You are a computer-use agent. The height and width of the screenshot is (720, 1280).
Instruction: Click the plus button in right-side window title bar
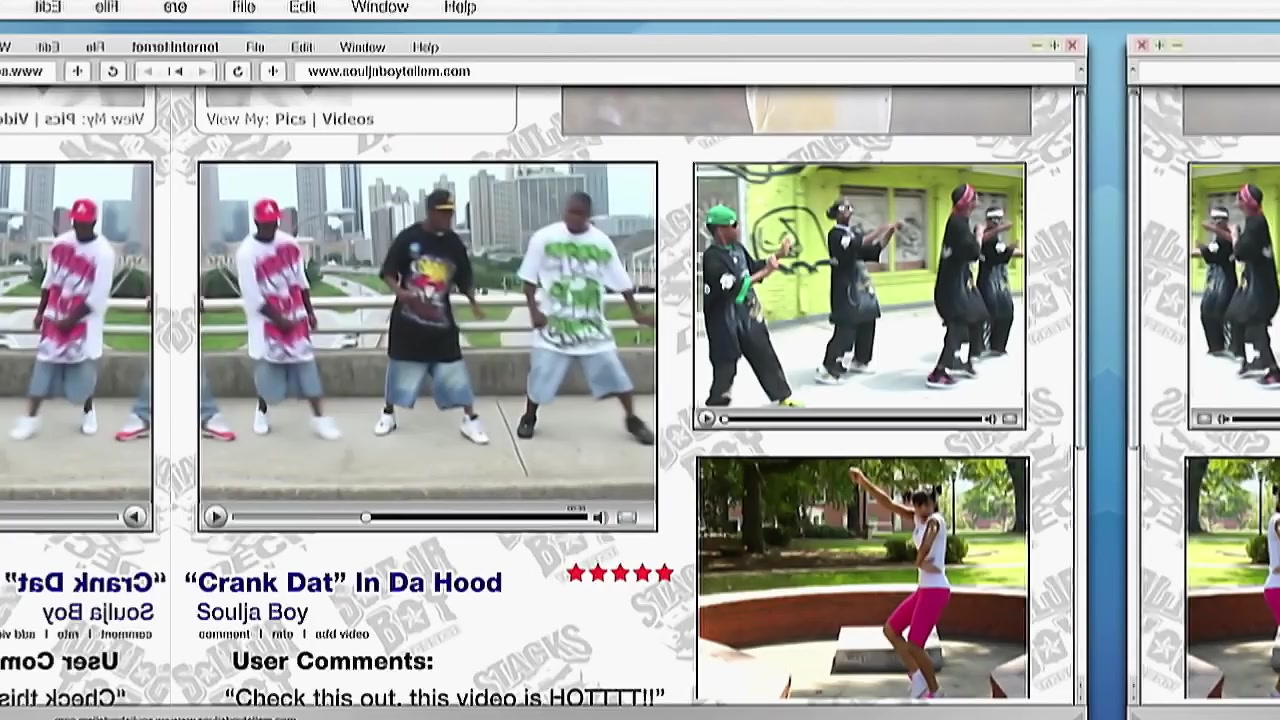click(1159, 45)
